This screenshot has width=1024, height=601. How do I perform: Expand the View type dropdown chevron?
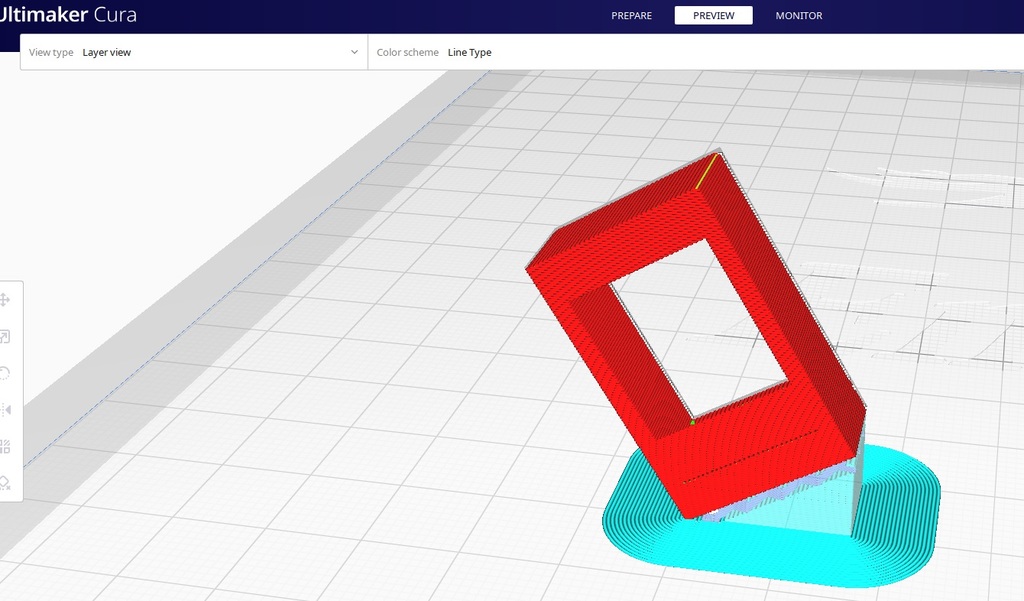[354, 52]
